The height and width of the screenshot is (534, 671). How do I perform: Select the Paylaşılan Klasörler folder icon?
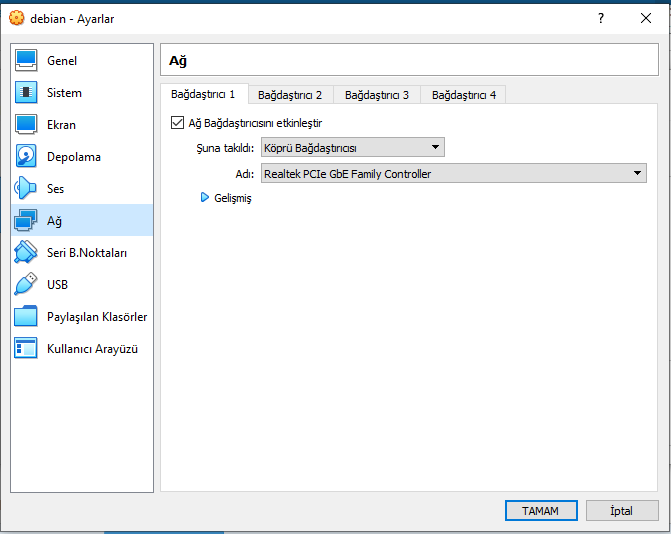tap(26, 316)
